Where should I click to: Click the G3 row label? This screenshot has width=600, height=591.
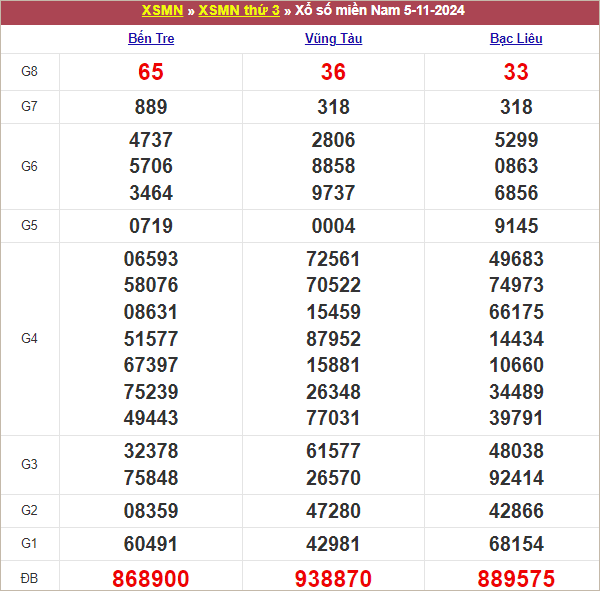[29, 464]
